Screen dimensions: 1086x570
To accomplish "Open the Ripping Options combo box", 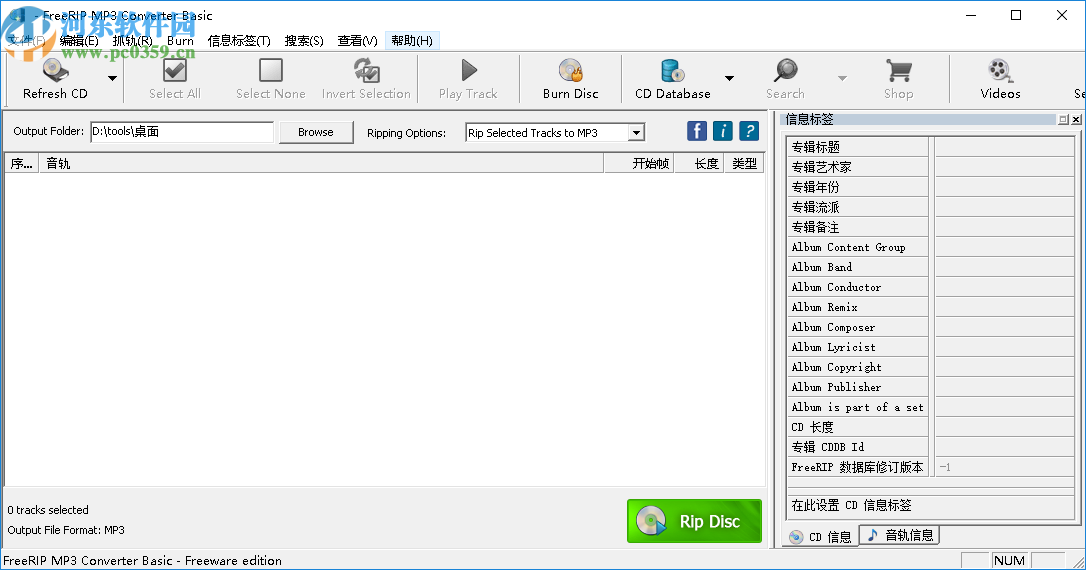I will point(555,132).
